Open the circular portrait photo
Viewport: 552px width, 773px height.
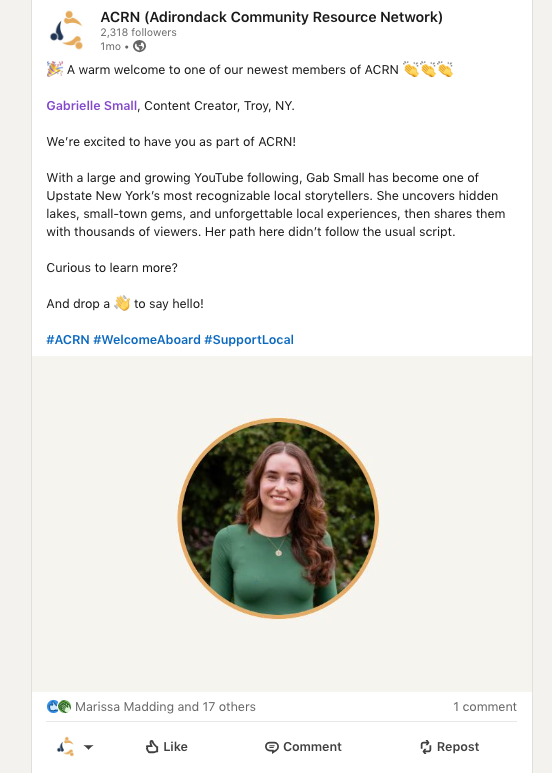pyautogui.click(x=278, y=518)
